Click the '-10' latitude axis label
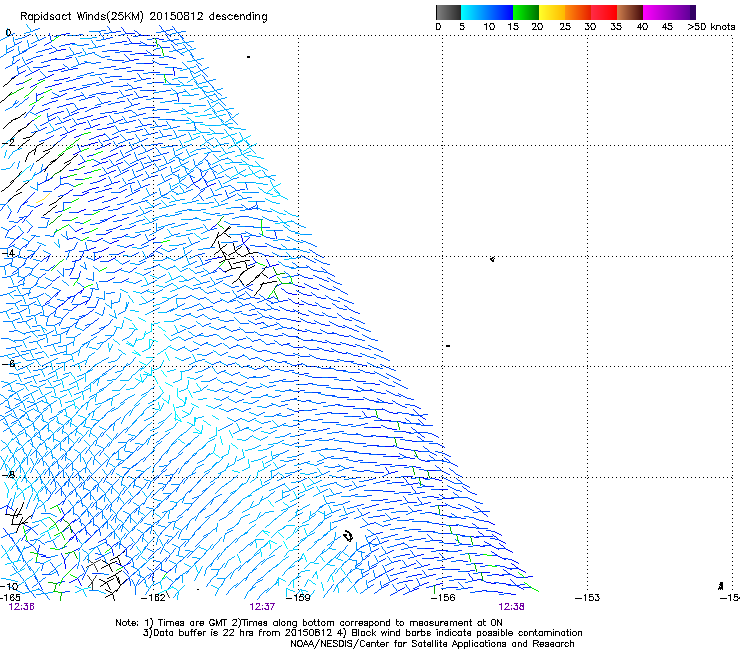This screenshot has height=650, width=740. tap(9, 586)
